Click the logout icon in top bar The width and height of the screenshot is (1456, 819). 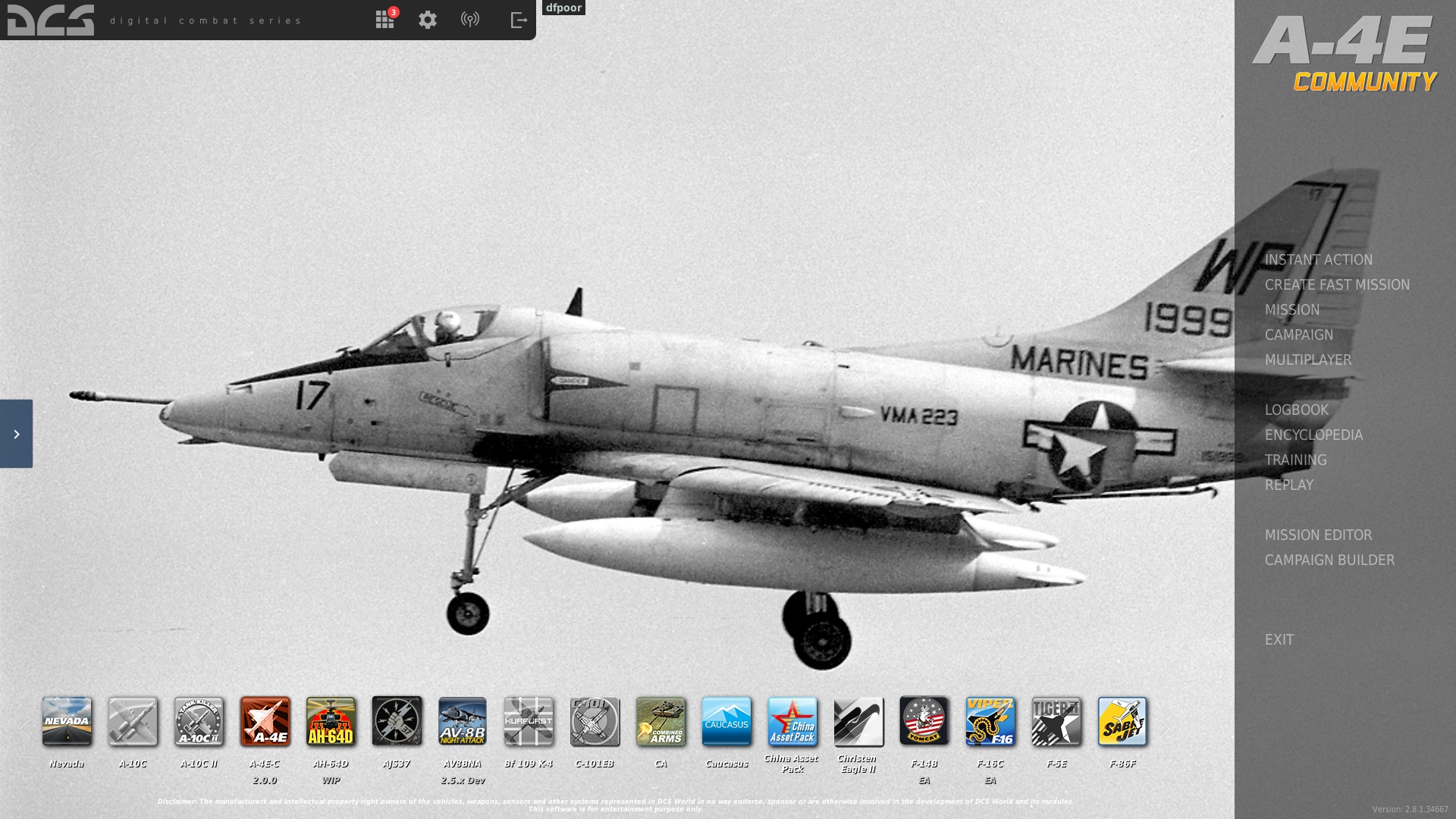click(x=519, y=20)
